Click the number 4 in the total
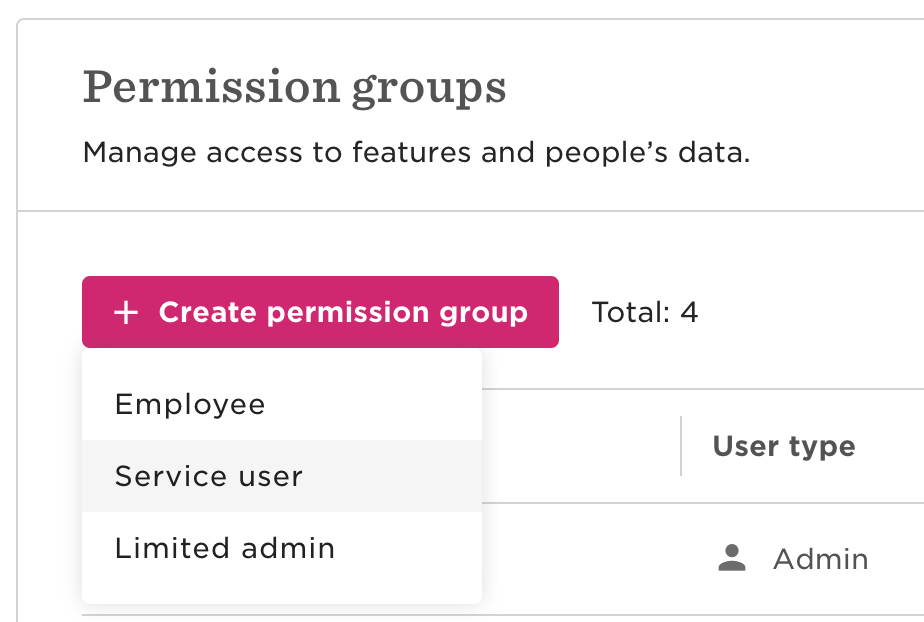 tap(689, 312)
